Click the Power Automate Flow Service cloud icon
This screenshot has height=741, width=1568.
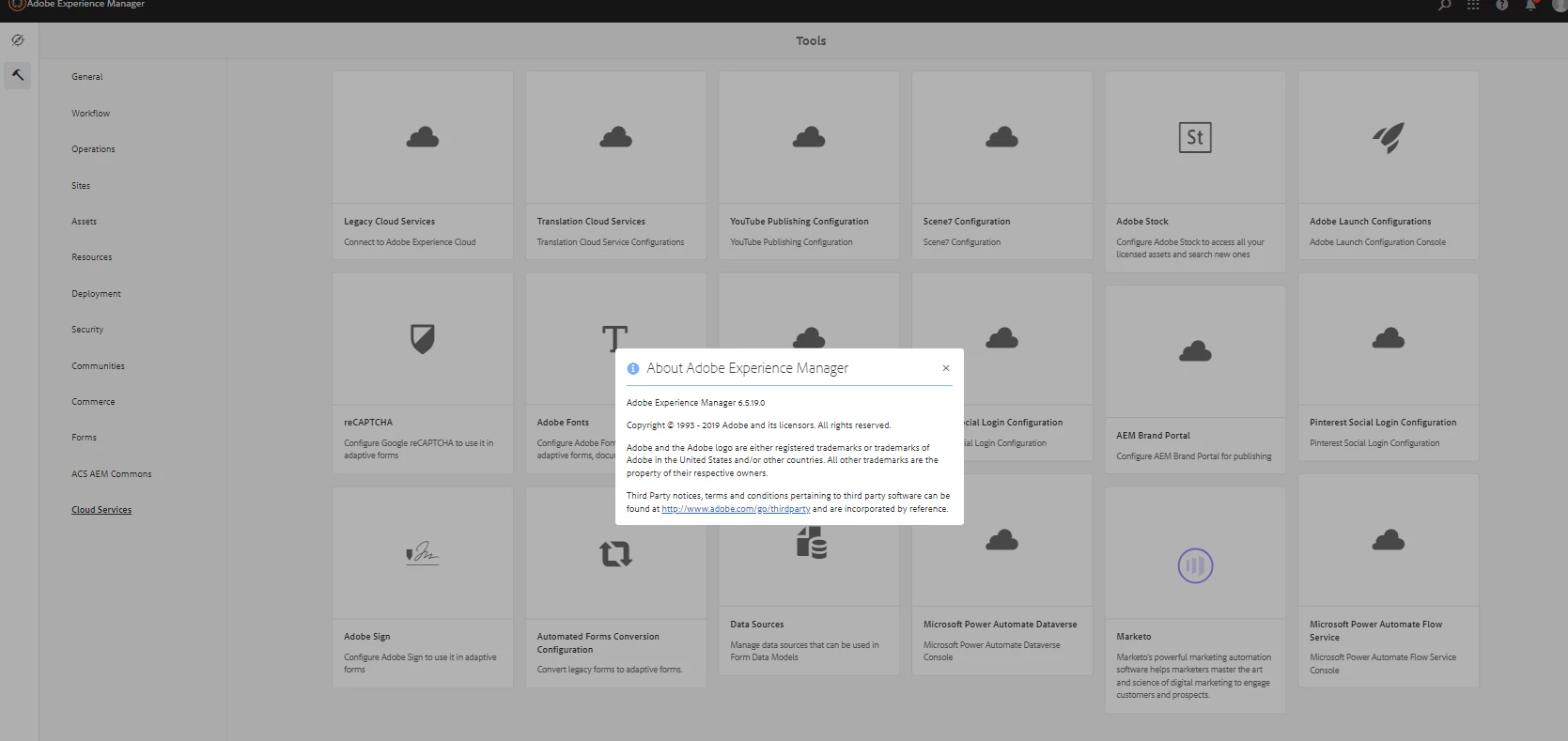[1389, 540]
